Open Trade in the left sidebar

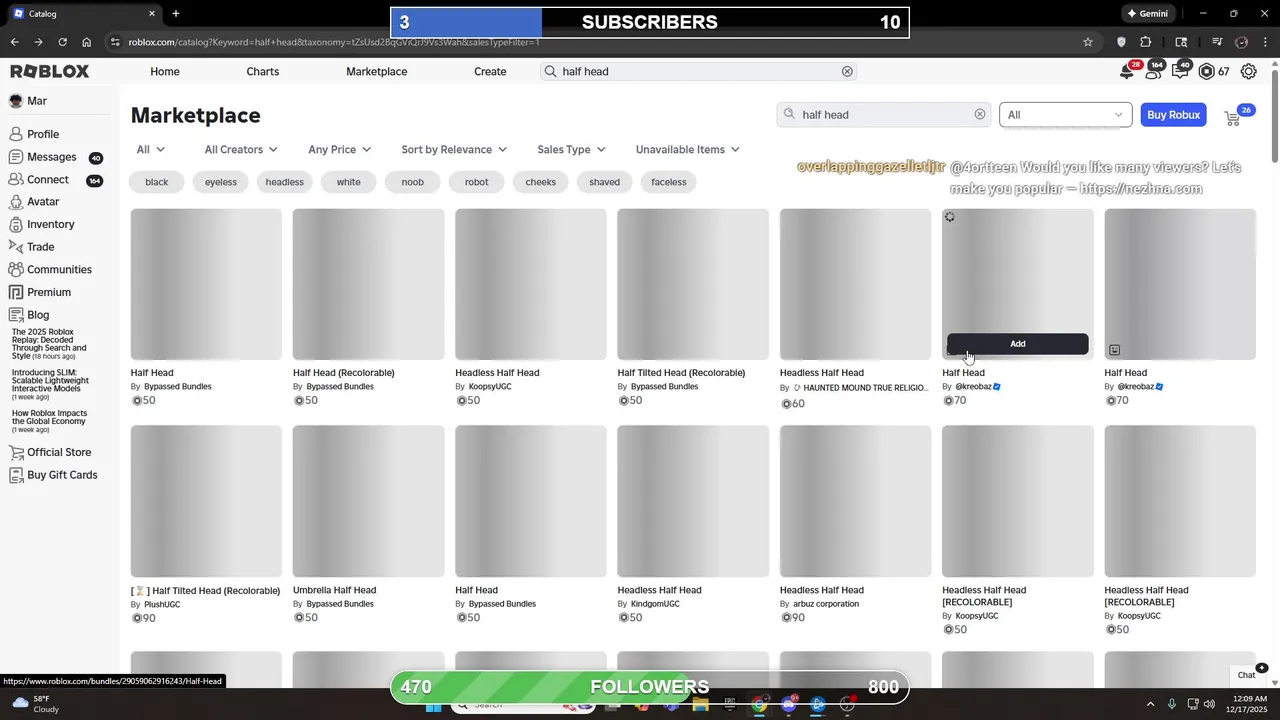[41, 247]
